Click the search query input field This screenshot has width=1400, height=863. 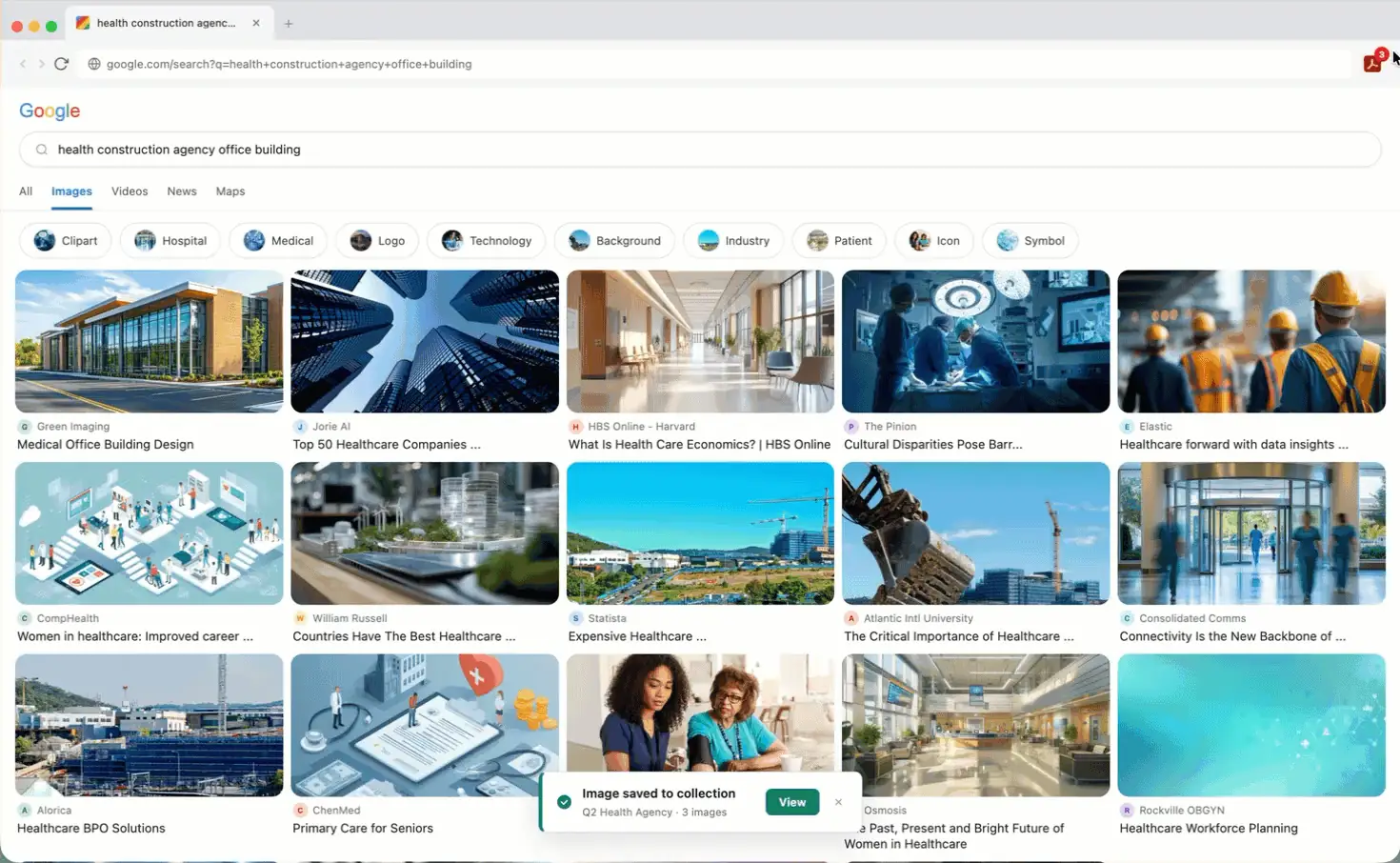coord(700,150)
